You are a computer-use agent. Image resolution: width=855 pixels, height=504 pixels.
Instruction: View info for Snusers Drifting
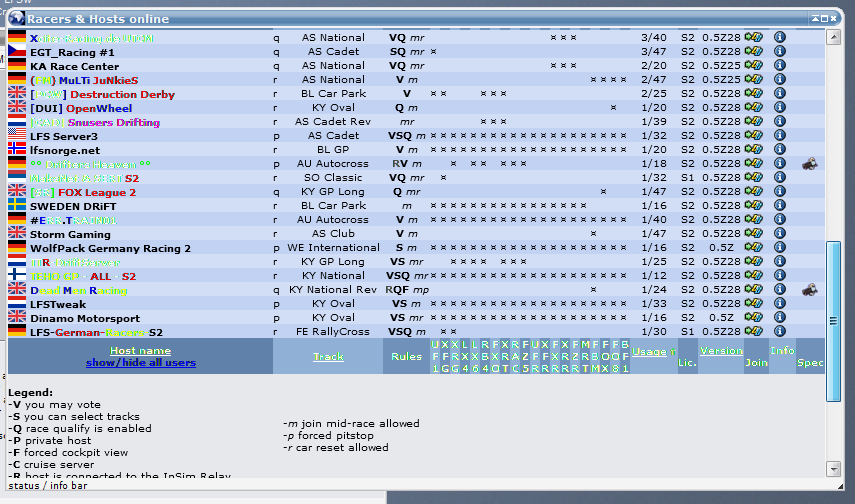780,121
